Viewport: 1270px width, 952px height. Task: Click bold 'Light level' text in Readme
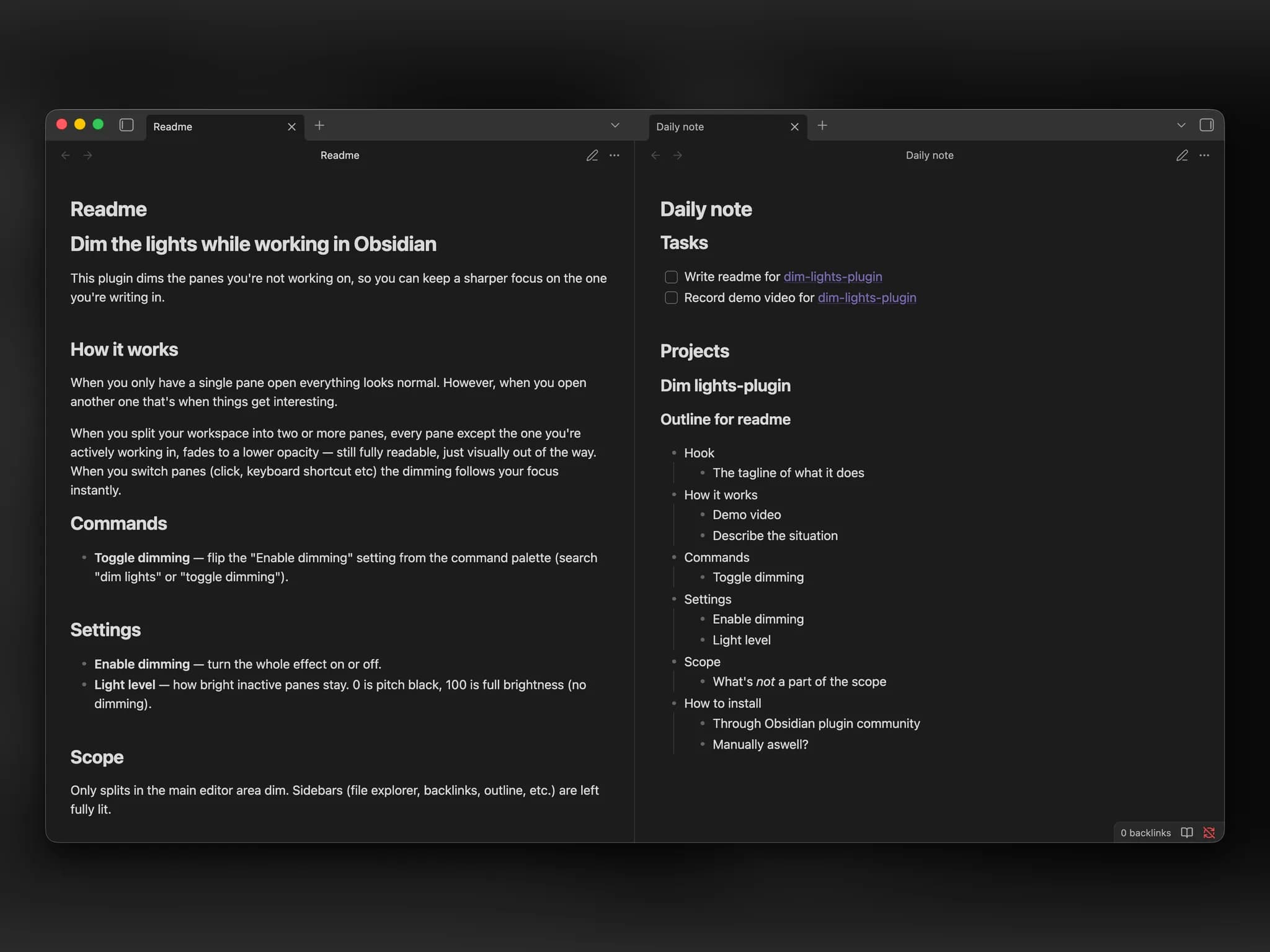125,685
